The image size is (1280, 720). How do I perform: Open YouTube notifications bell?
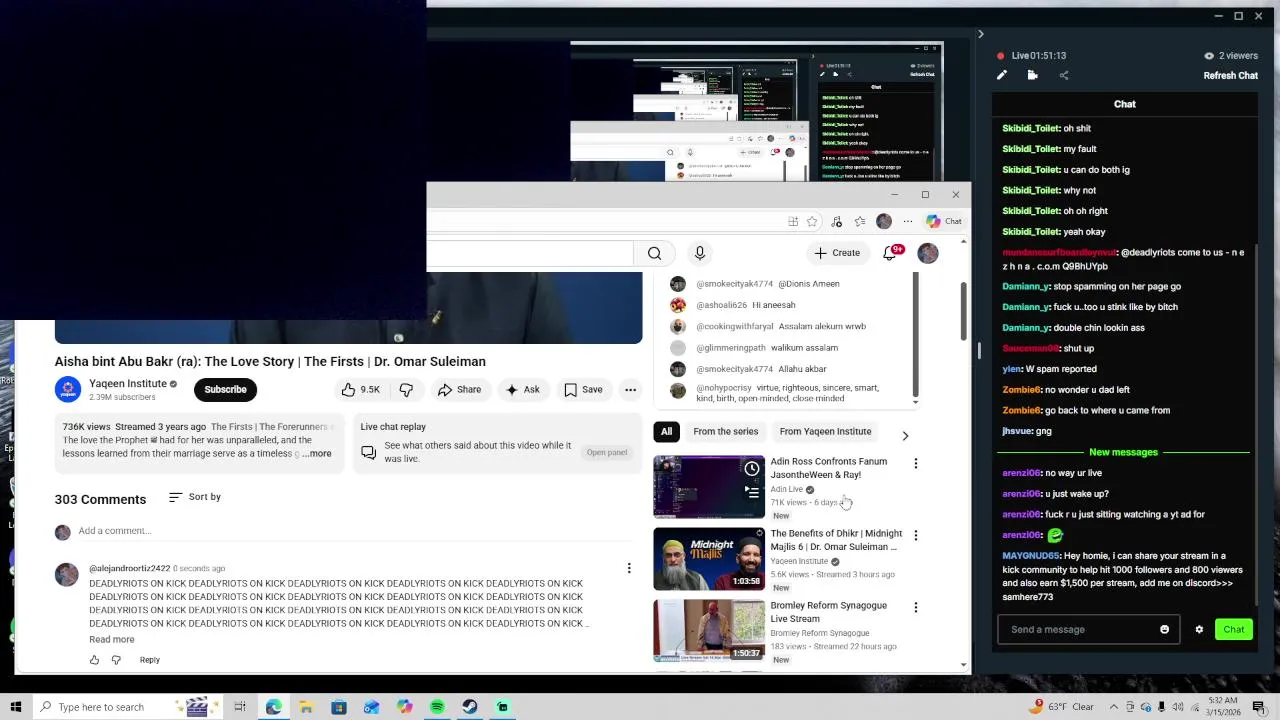(x=890, y=253)
